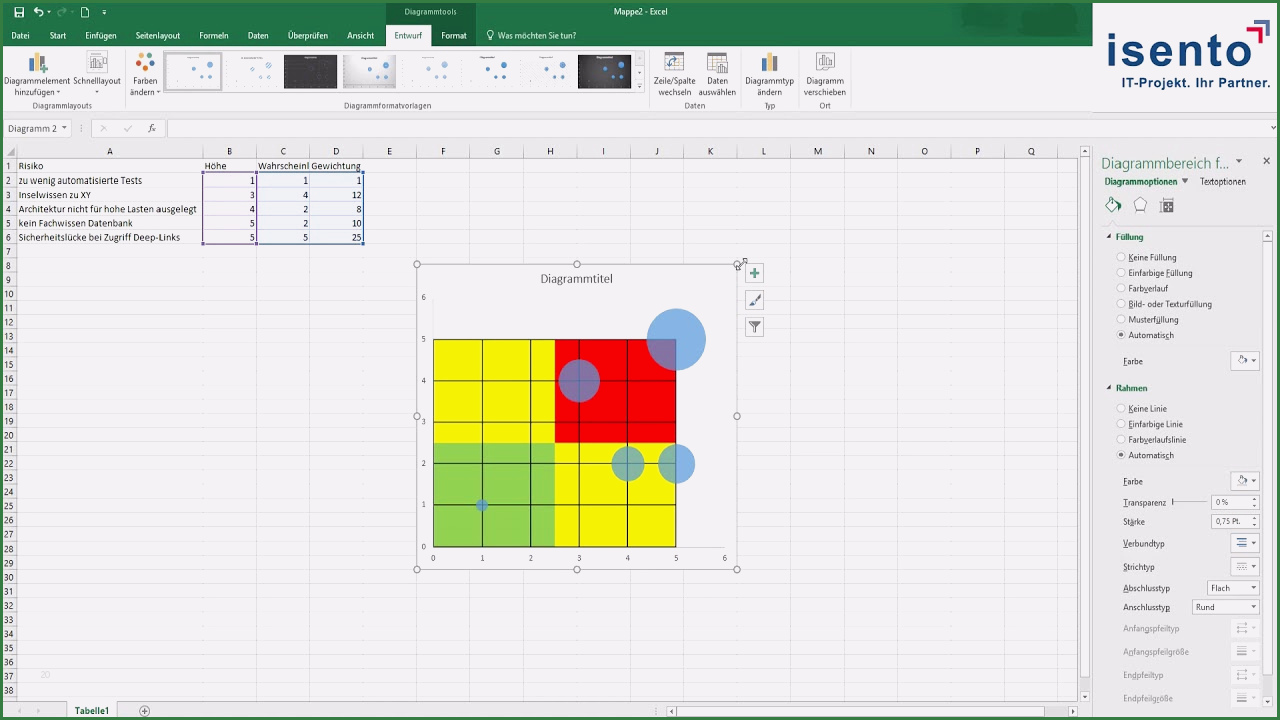Screen dimensions: 1280x720
Task: Click the Tabelle1 sheet tab
Action: 91,711
